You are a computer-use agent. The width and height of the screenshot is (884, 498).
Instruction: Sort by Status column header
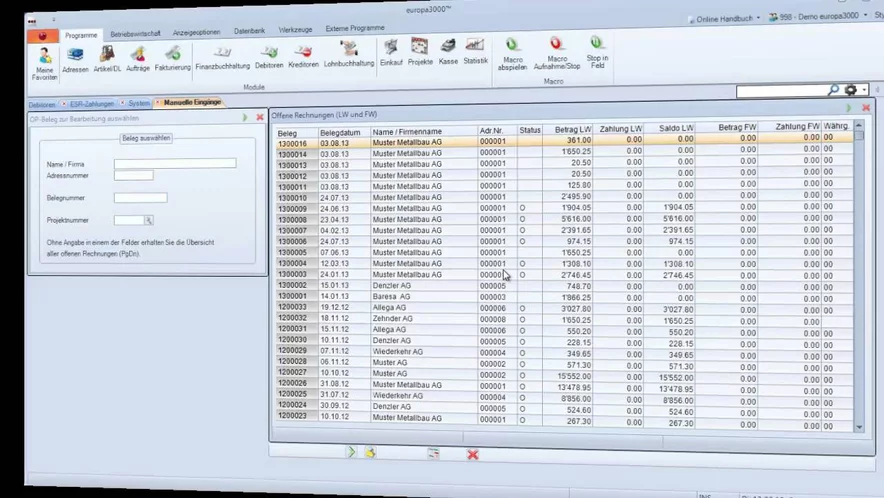tap(530, 130)
